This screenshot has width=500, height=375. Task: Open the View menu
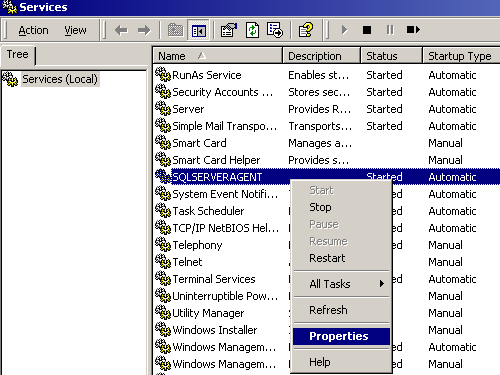coord(75,30)
